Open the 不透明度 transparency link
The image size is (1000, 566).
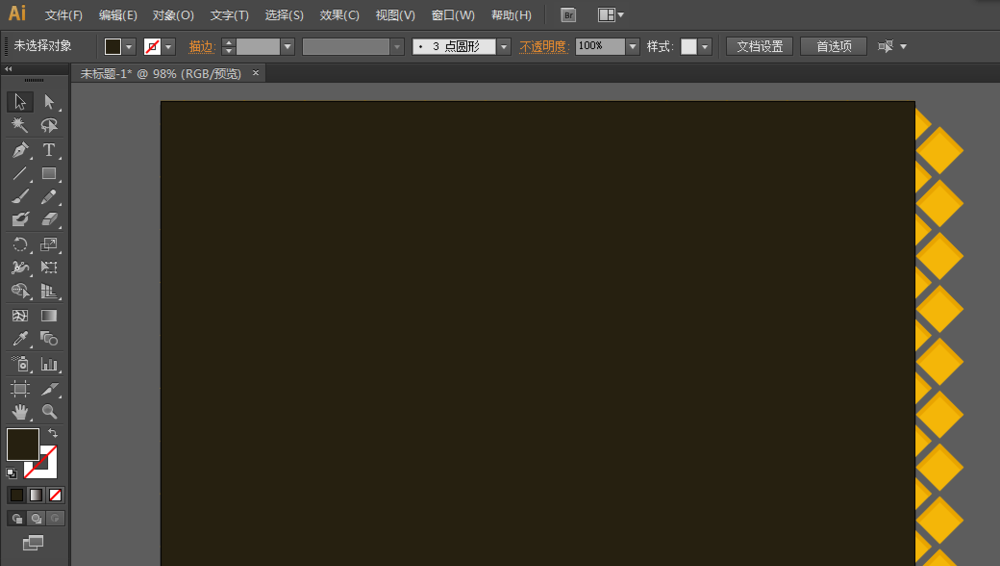(x=543, y=47)
